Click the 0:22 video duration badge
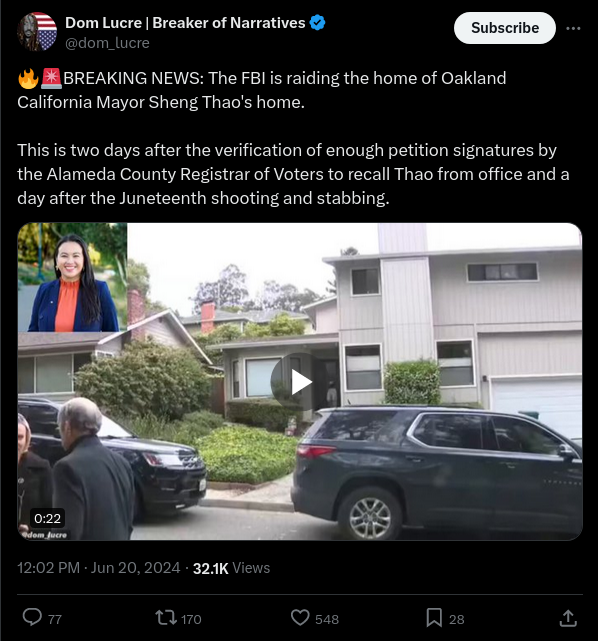 coord(47,518)
